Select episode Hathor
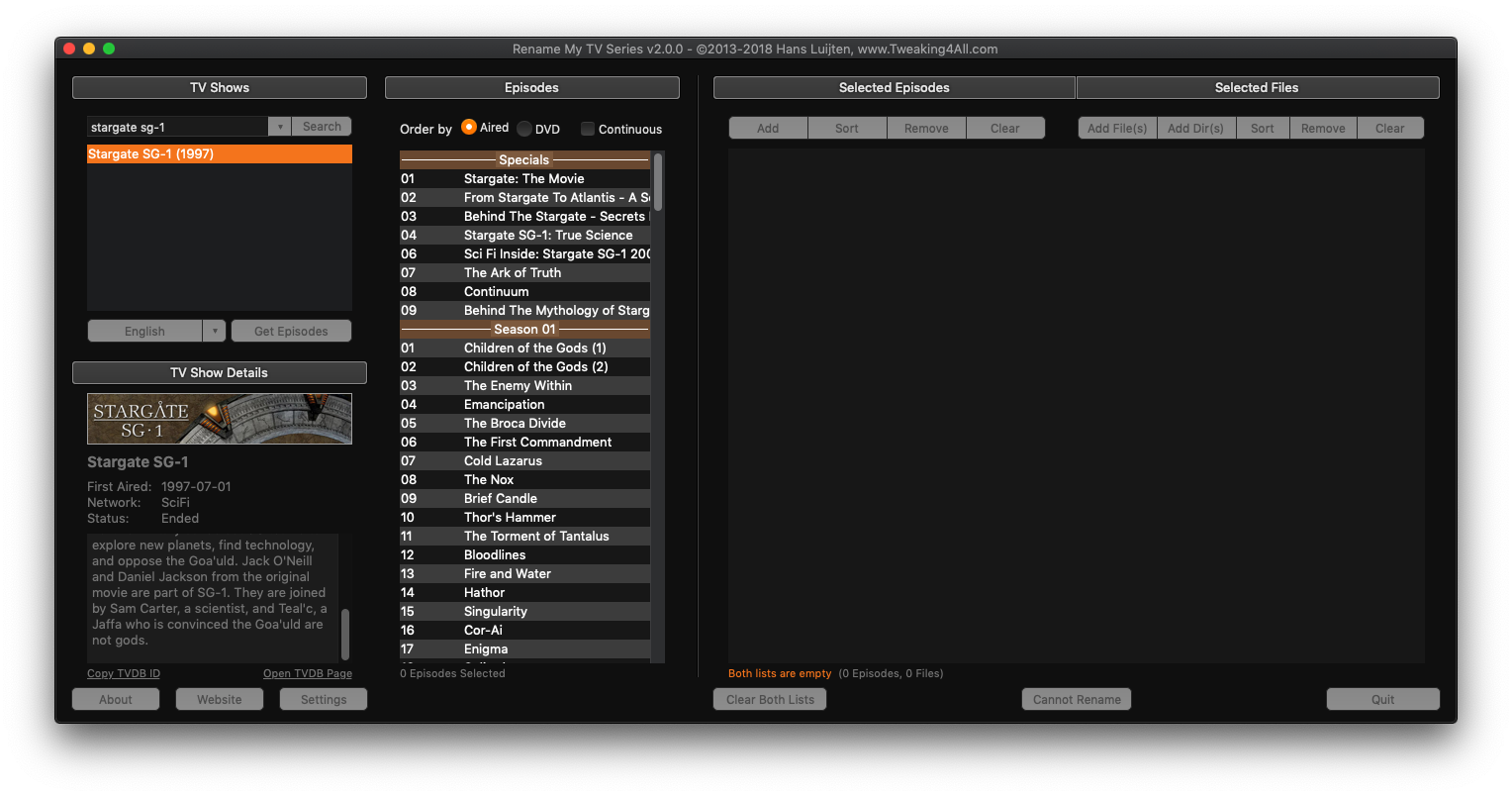 pyautogui.click(x=524, y=592)
